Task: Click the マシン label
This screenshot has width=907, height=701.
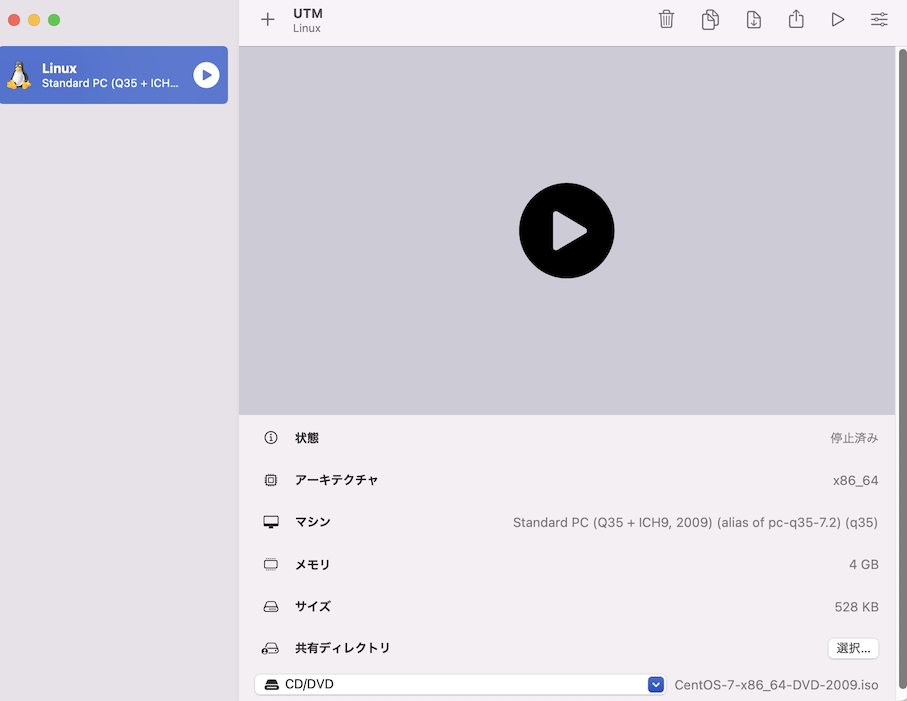Action: coord(312,522)
